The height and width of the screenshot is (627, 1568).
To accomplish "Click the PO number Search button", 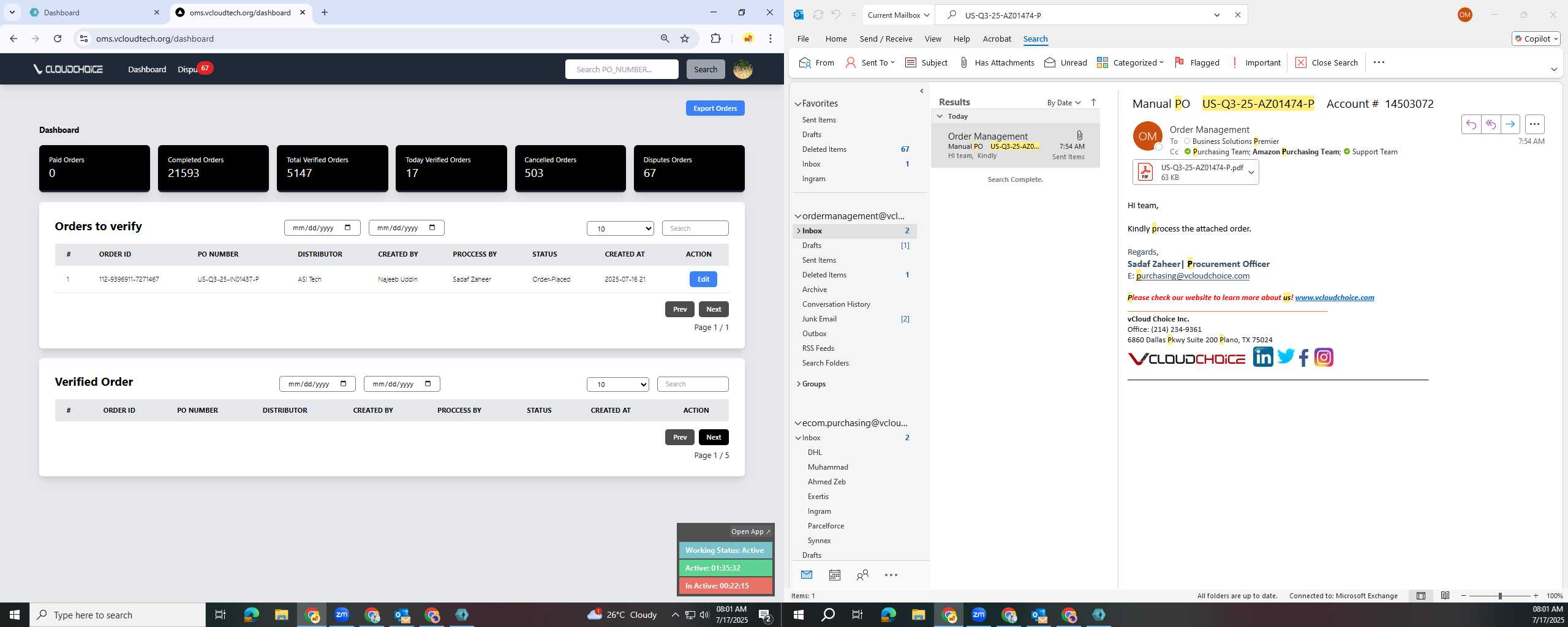I will [x=705, y=69].
